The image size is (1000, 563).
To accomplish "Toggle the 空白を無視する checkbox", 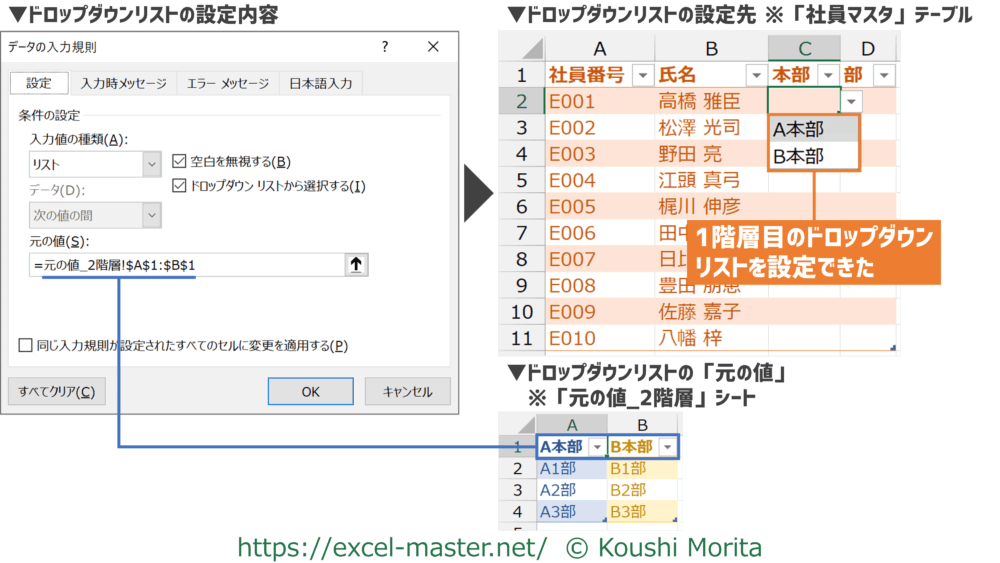I will [x=179, y=161].
